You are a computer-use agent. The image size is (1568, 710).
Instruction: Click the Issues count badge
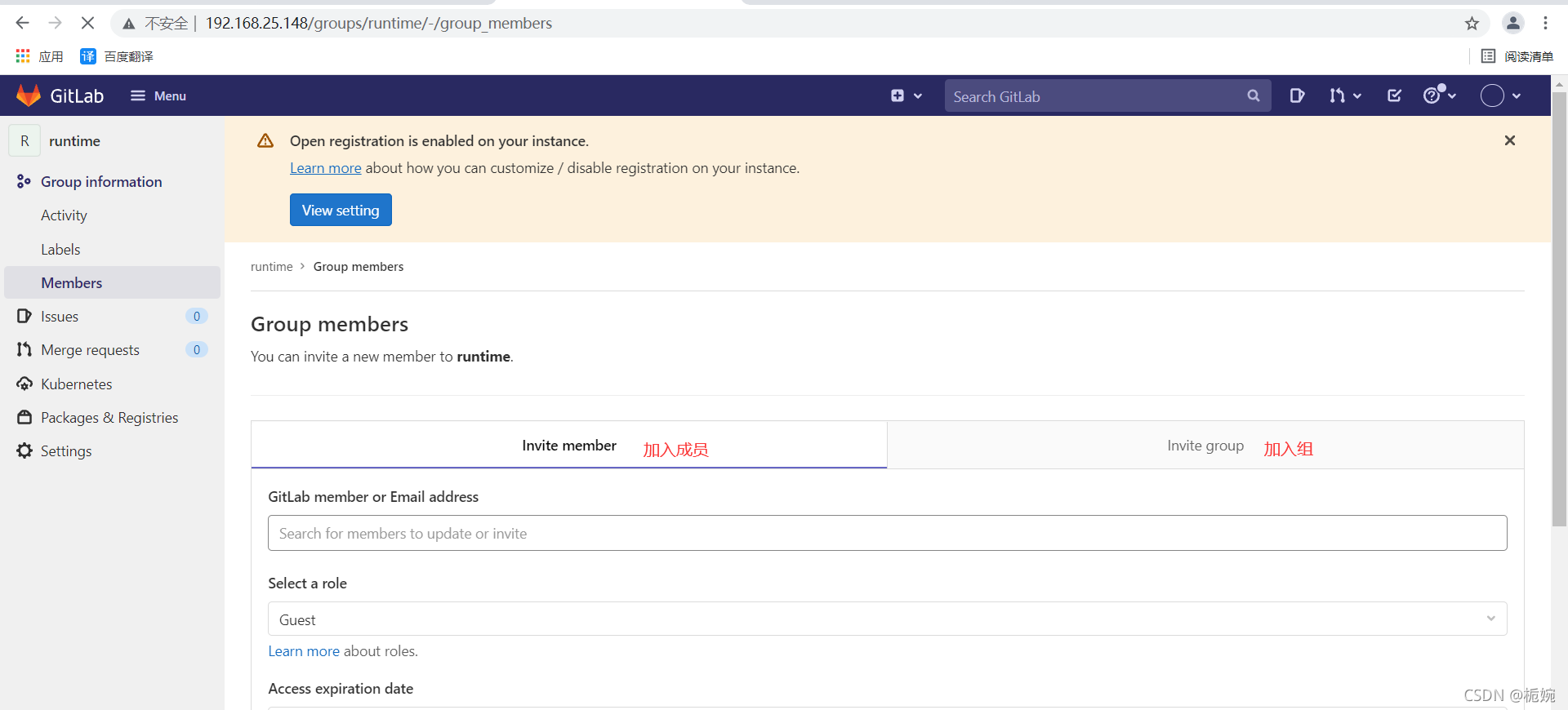tap(197, 317)
